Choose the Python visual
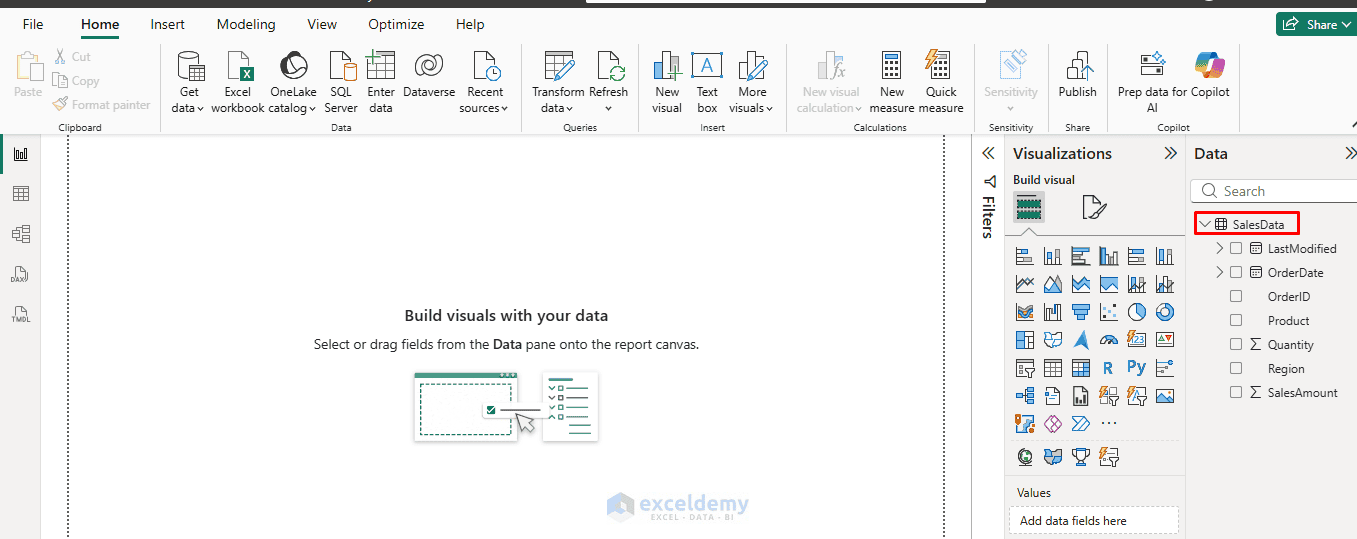 1136,368
